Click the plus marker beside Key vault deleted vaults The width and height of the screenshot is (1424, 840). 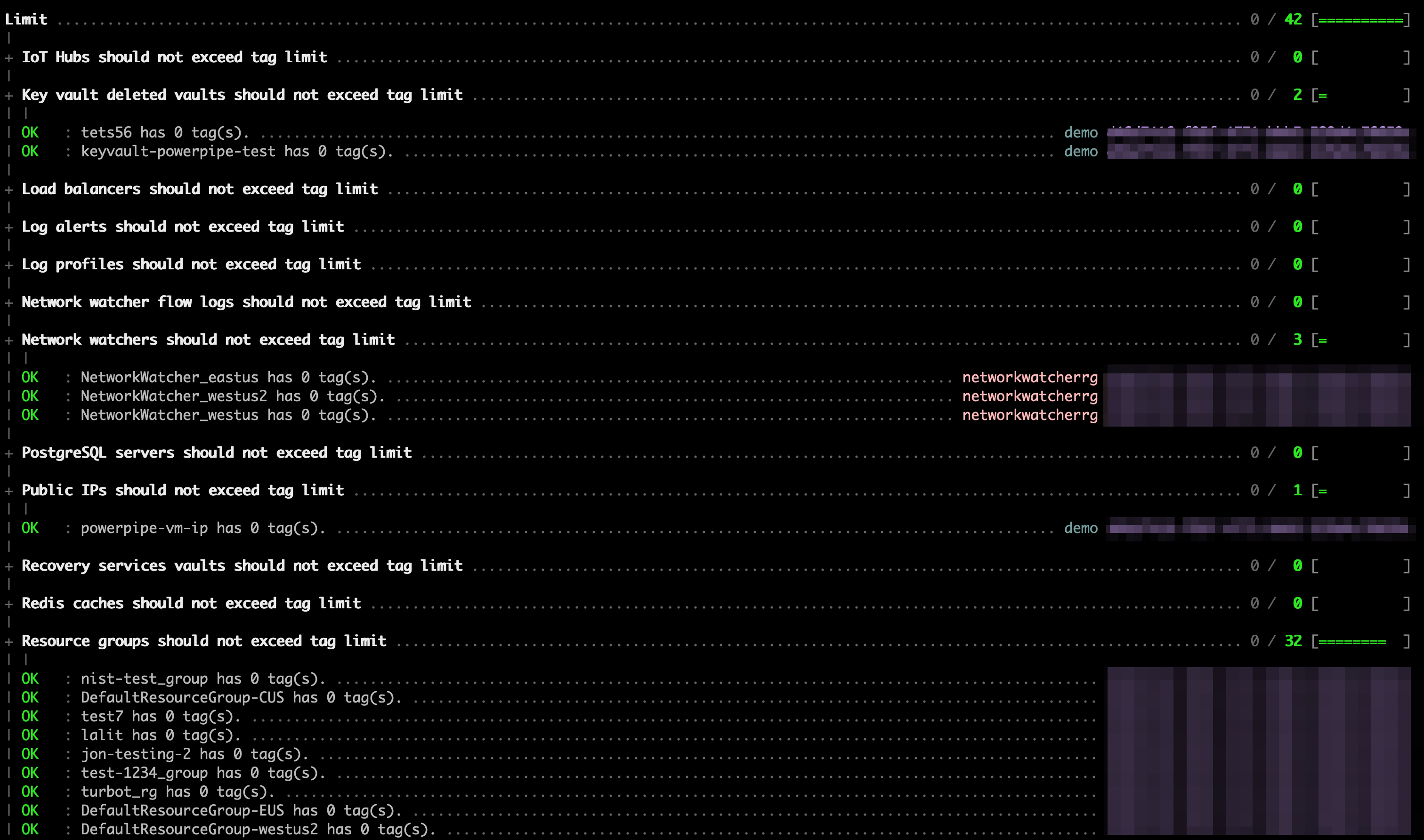coord(9,96)
